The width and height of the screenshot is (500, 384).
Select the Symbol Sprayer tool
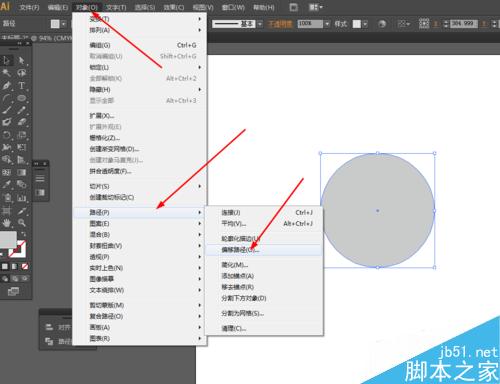coord(6,198)
